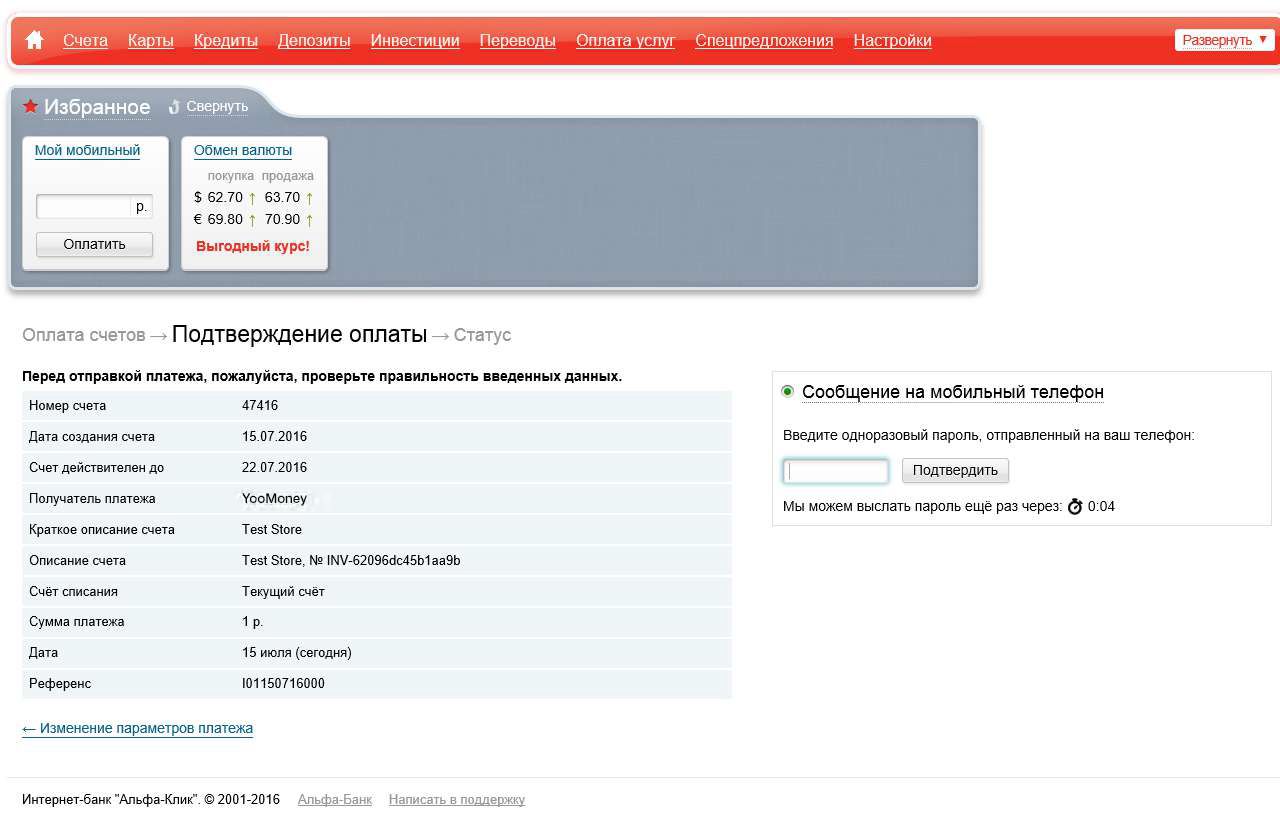Click the Референс label

click(x=60, y=684)
